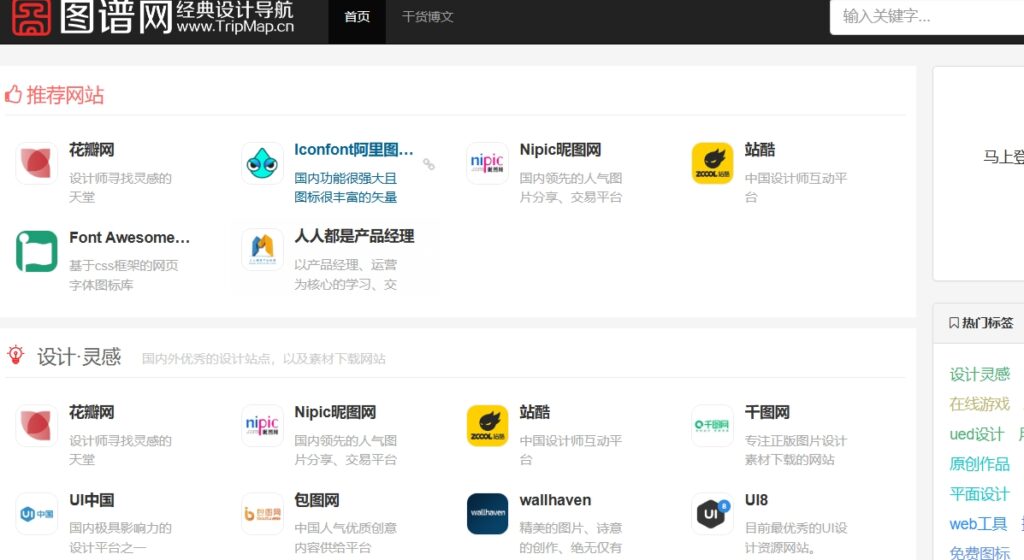Viewport: 1024px width, 560px height.
Task: Click the Nipic昵图网 icon under 推荐网站
Action: (487, 163)
